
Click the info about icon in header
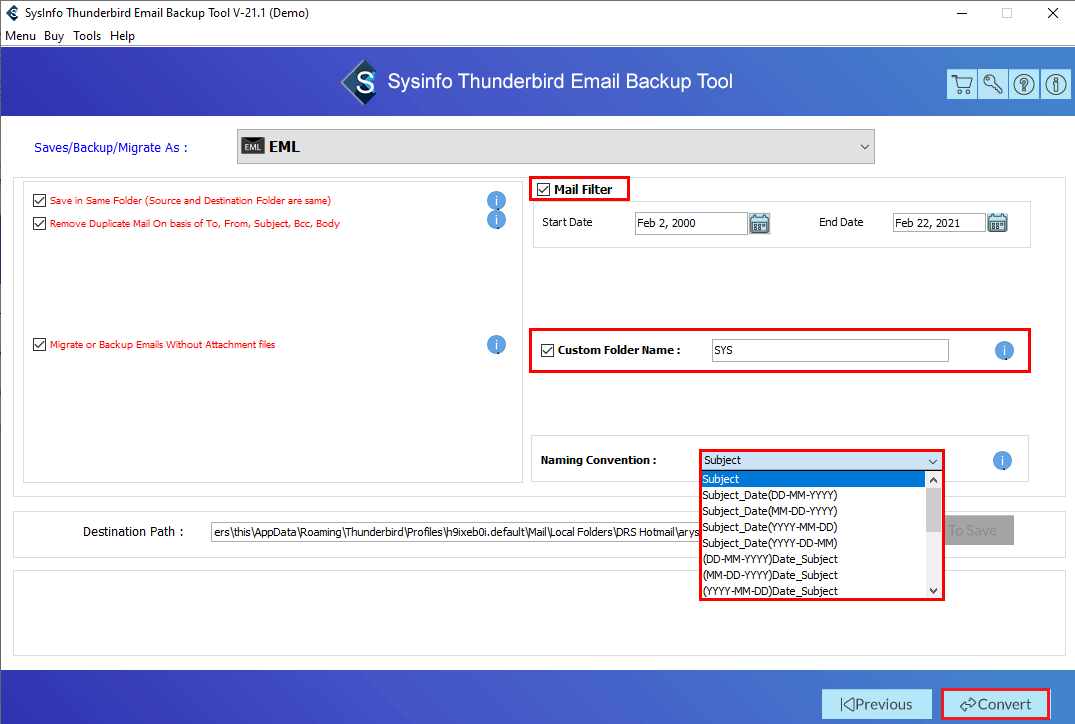(x=1056, y=85)
